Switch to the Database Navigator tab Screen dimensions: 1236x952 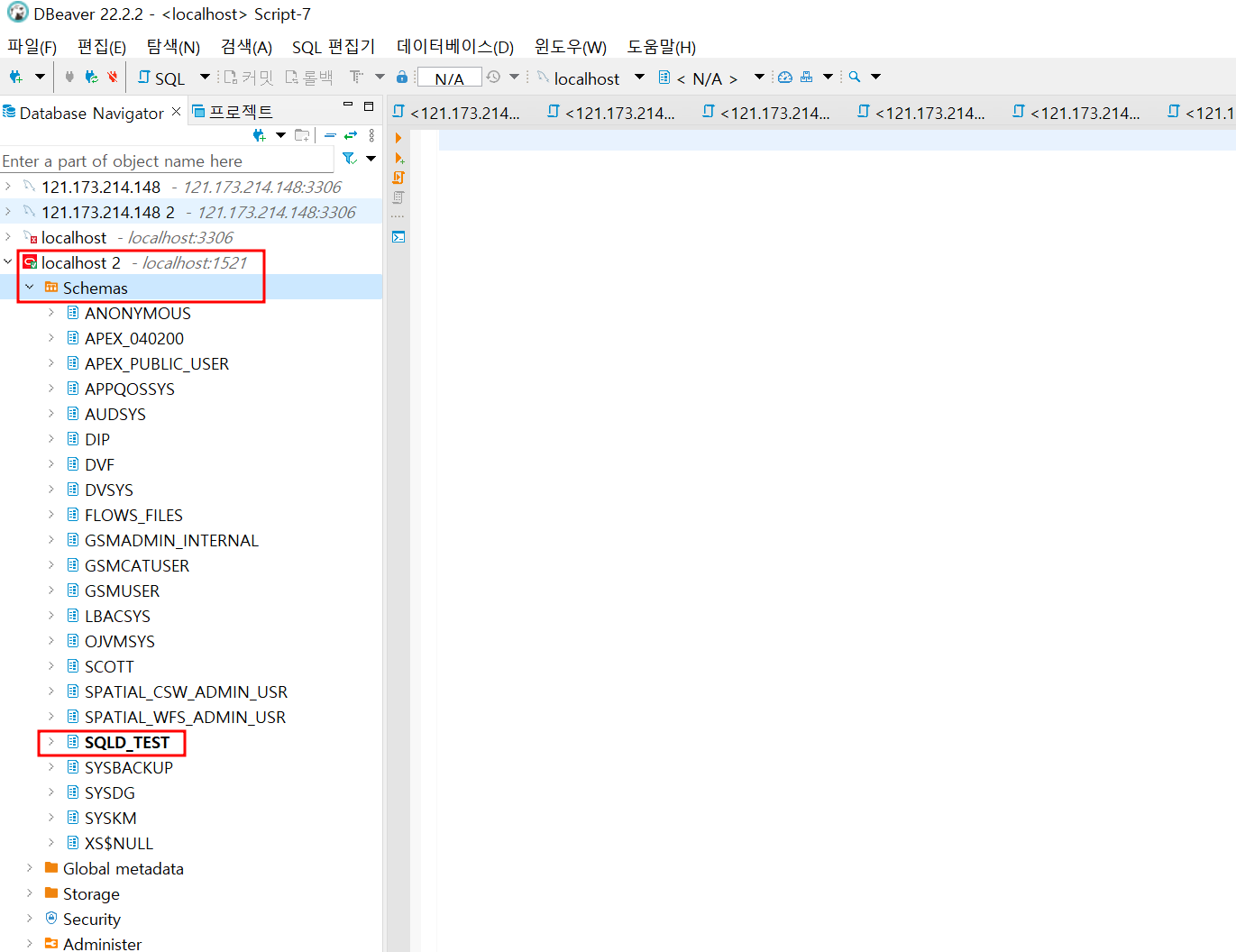(91, 113)
